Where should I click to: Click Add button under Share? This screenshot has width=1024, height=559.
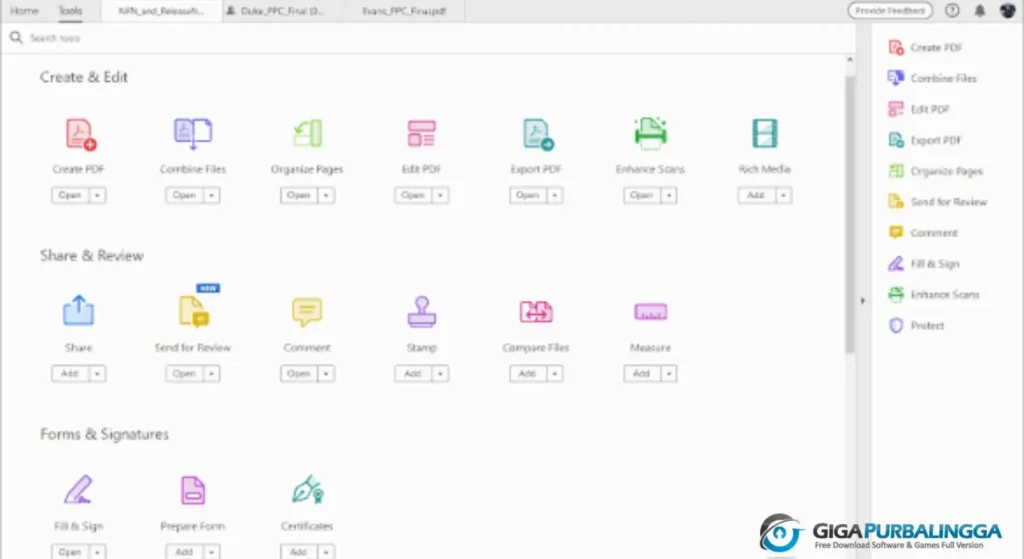[x=70, y=374]
